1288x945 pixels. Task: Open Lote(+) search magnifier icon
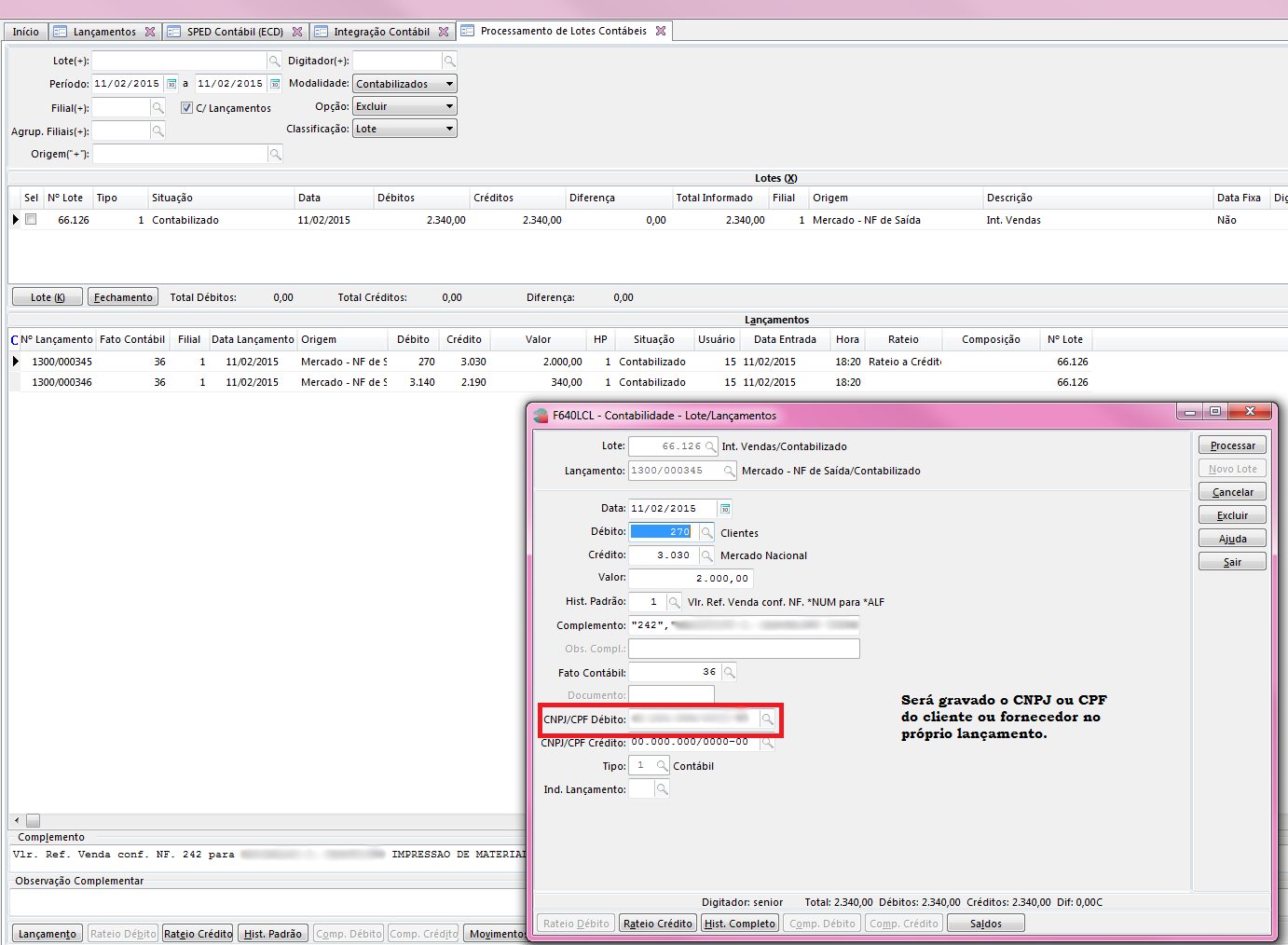point(275,62)
